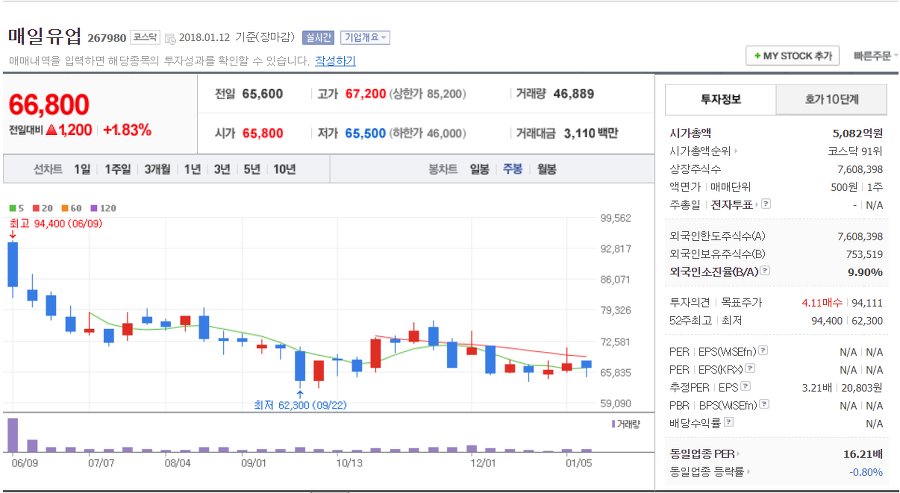Click the help icon next to 외국인소진율(B/A)
Image resolution: width=900 pixels, height=493 pixels.
(x=765, y=271)
